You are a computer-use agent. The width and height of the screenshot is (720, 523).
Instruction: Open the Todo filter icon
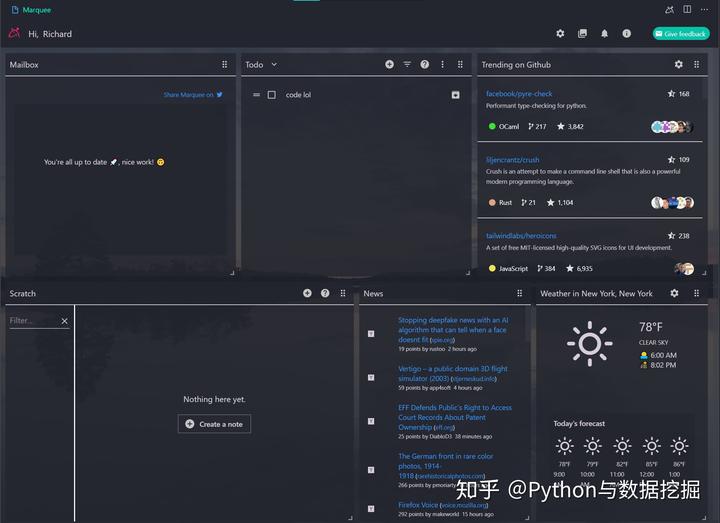click(407, 65)
